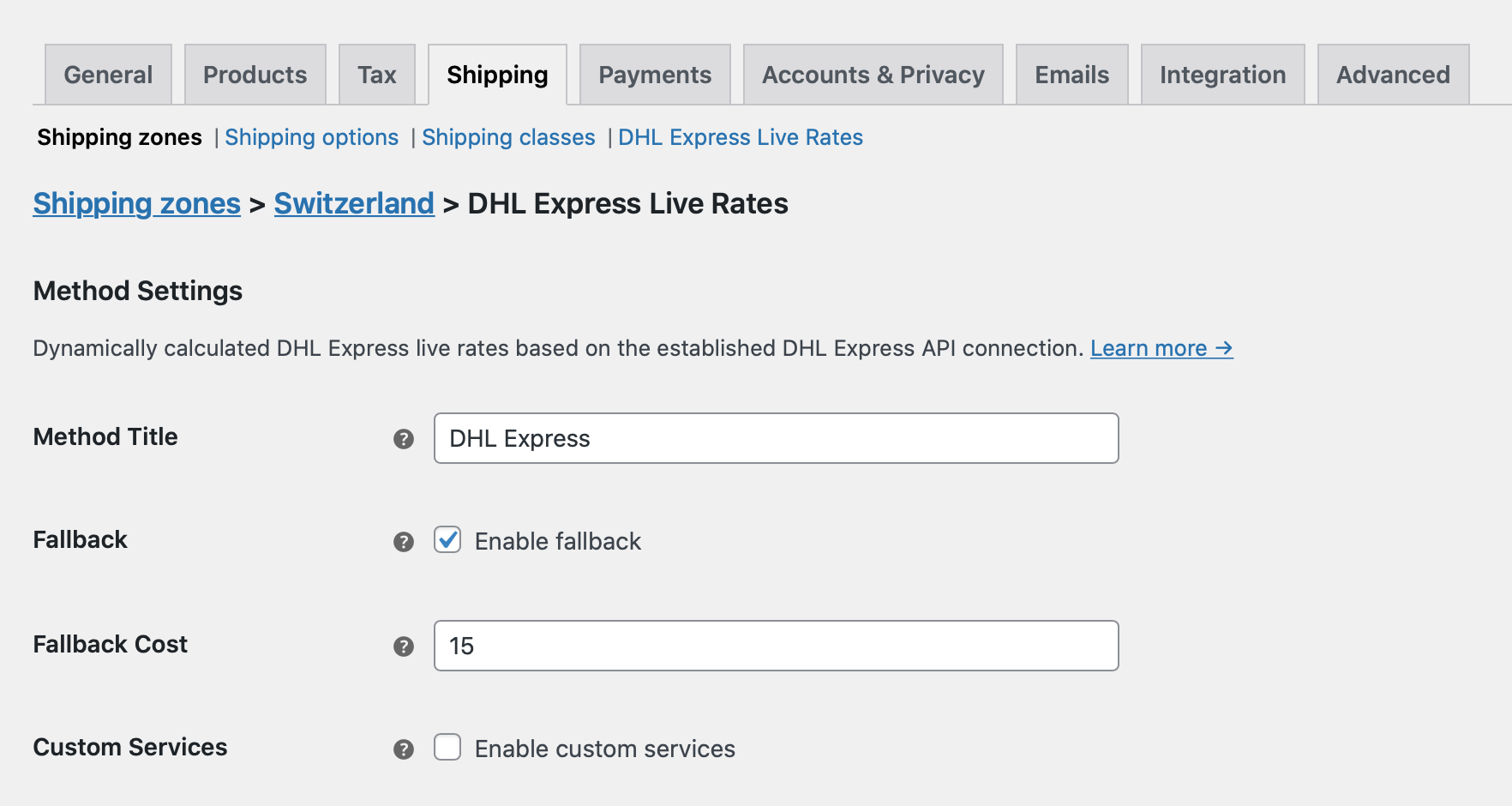Open the Advanced tab
1512x806 pixels.
(x=1392, y=75)
